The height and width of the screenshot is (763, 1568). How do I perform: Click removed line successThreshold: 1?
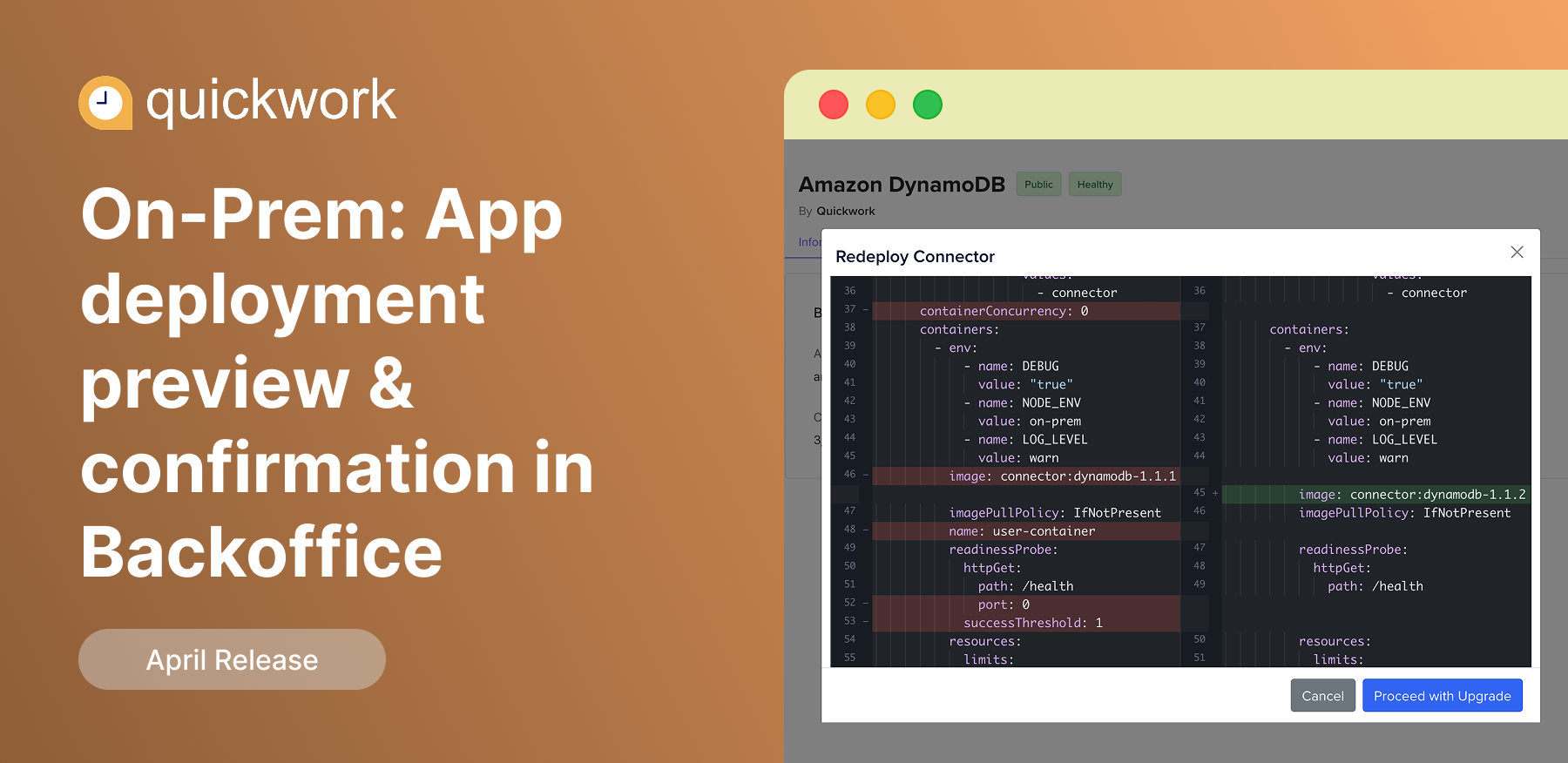pyautogui.click(x=1026, y=622)
